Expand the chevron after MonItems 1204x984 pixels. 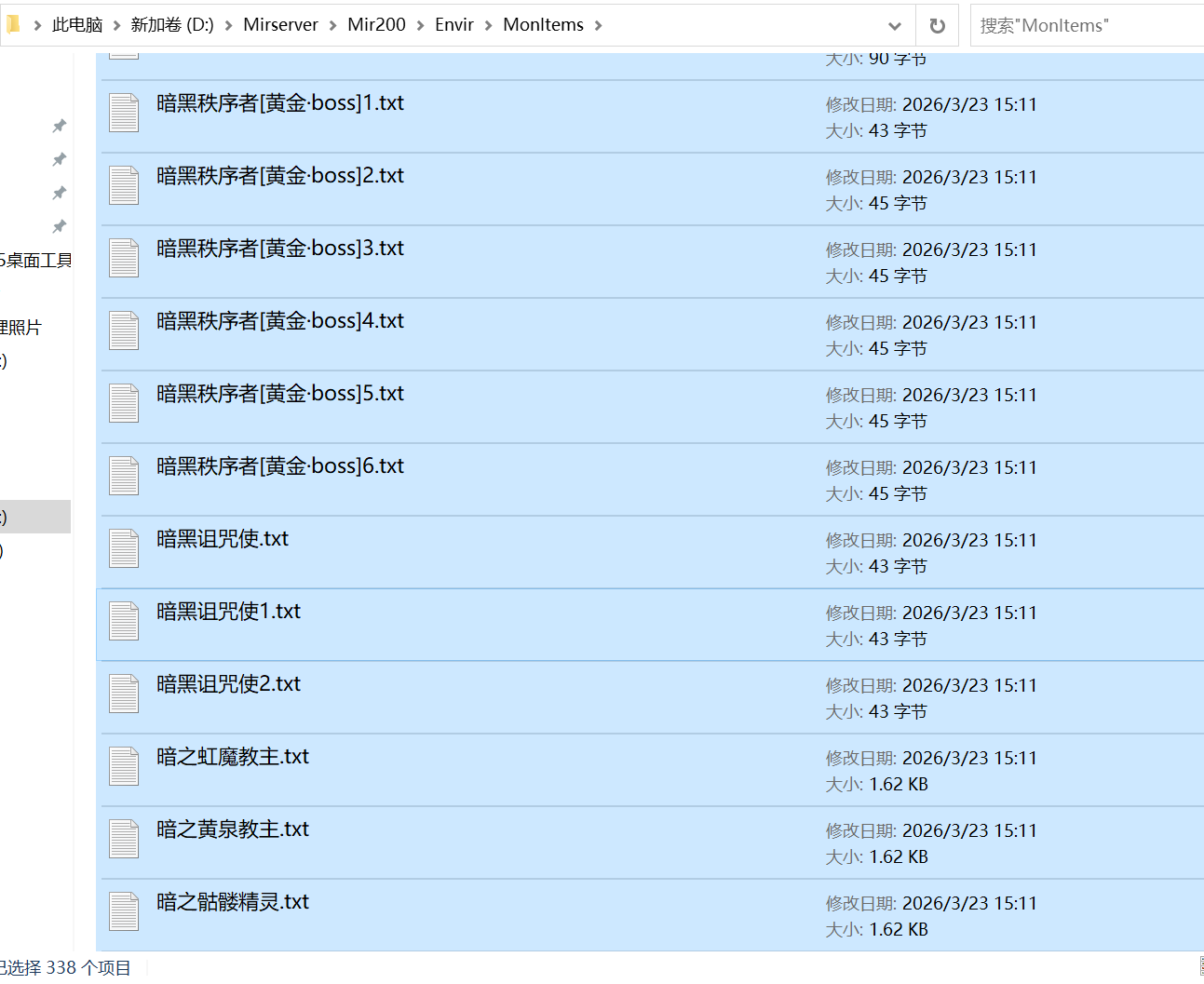[599, 26]
